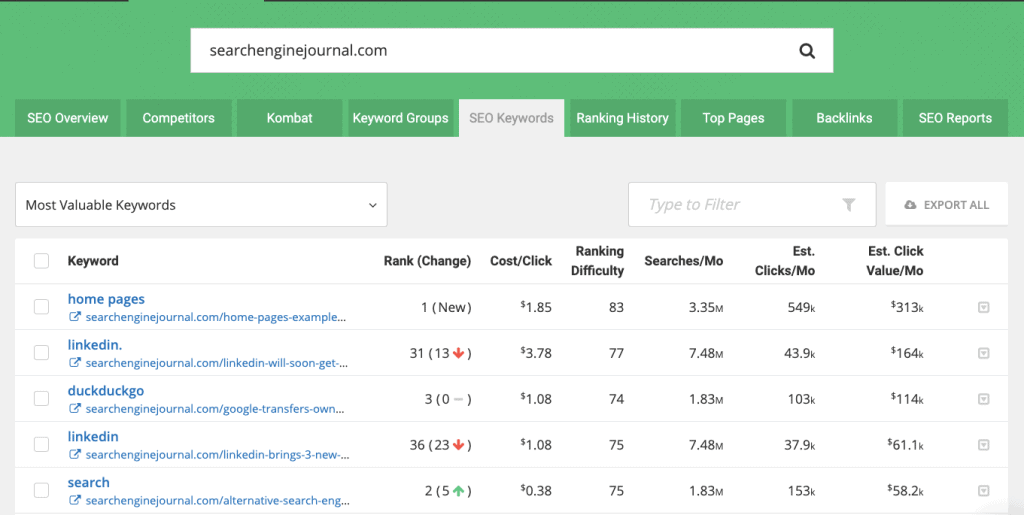
Task: Open external link icon for alternative-search-eng URL
Action: (75, 501)
